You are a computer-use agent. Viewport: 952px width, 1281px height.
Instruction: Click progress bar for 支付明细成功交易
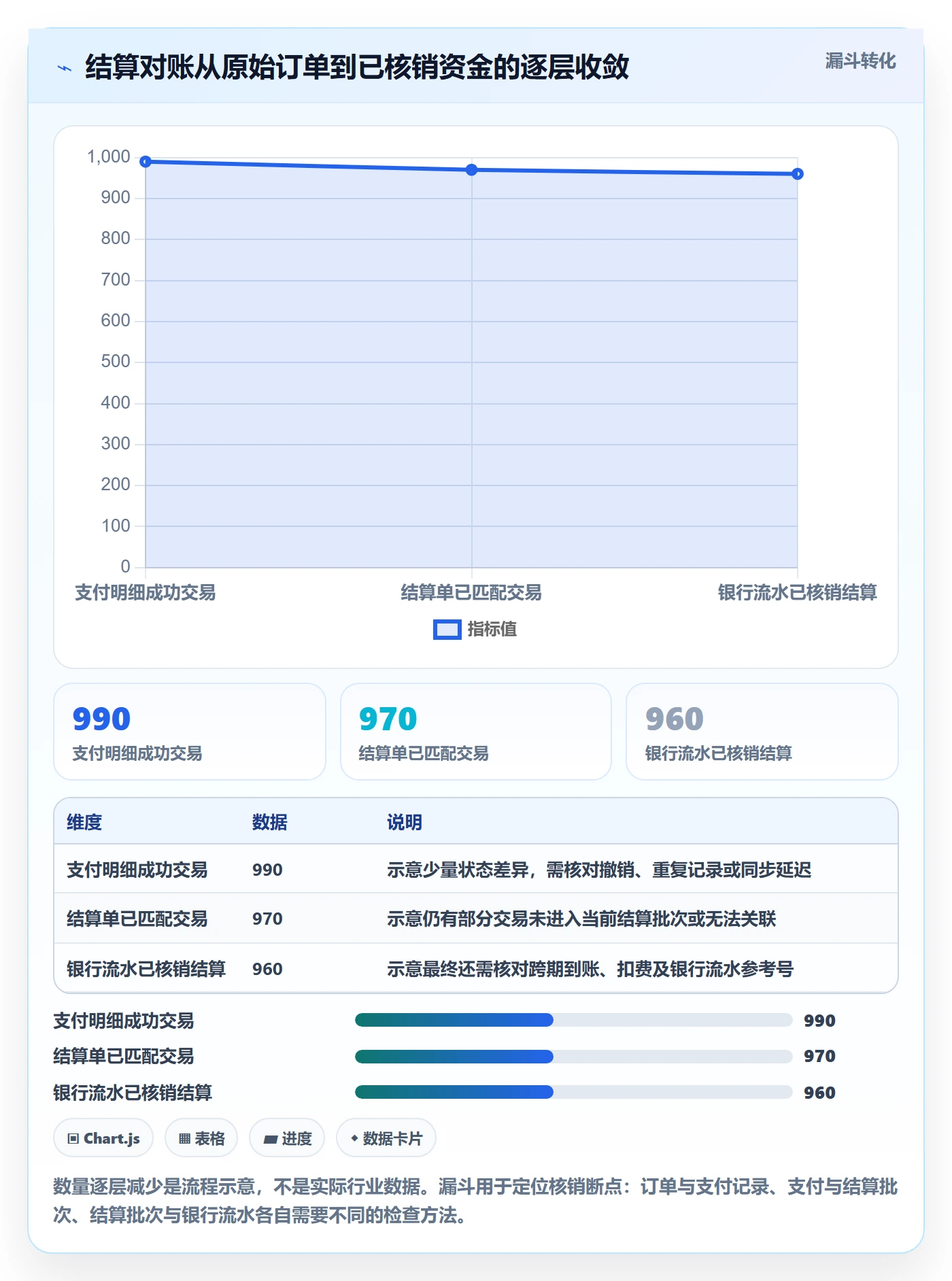click(x=574, y=1020)
